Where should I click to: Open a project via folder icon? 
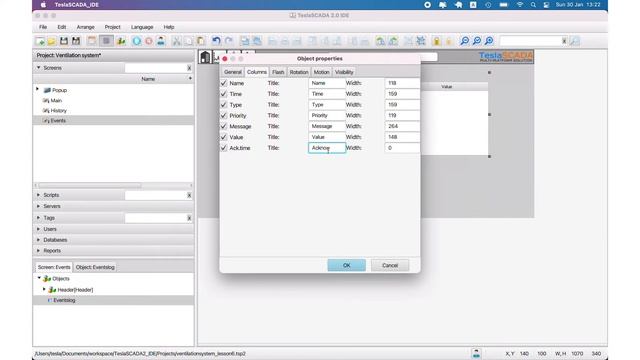coord(51,41)
